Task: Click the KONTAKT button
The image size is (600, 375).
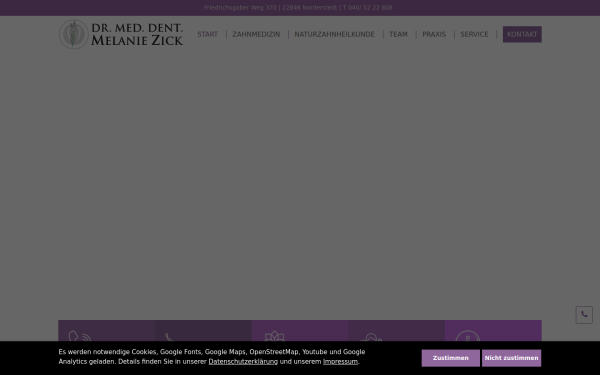Action: (x=522, y=34)
